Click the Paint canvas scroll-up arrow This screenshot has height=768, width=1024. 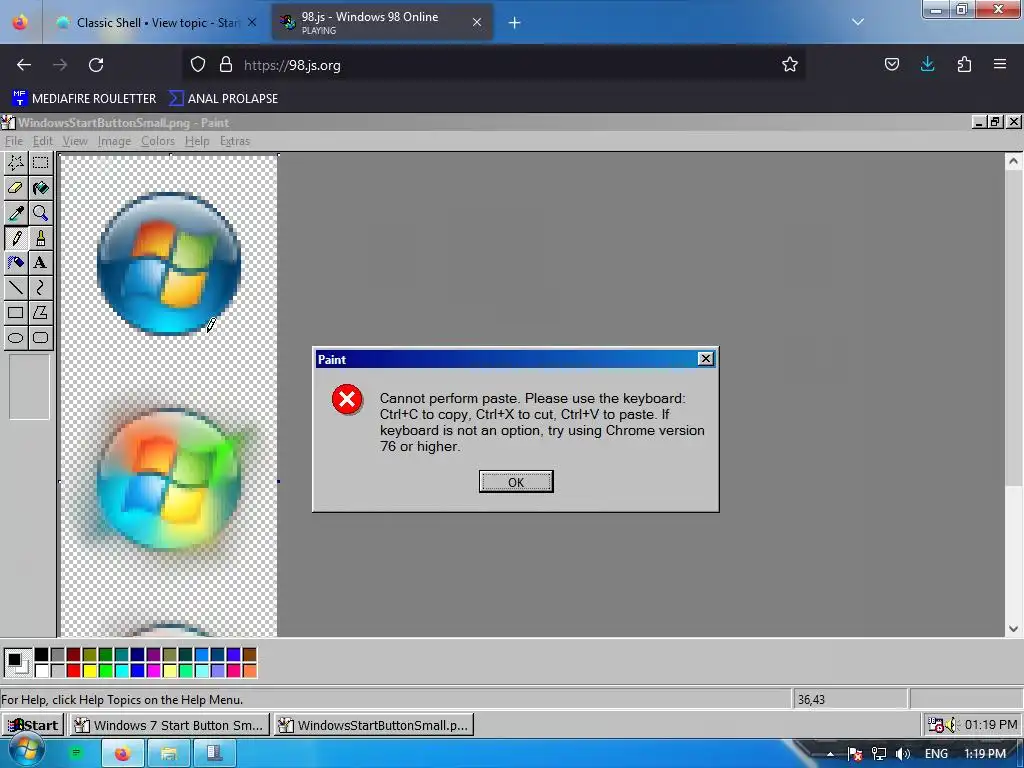pyautogui.click(x=1013, y=161)
